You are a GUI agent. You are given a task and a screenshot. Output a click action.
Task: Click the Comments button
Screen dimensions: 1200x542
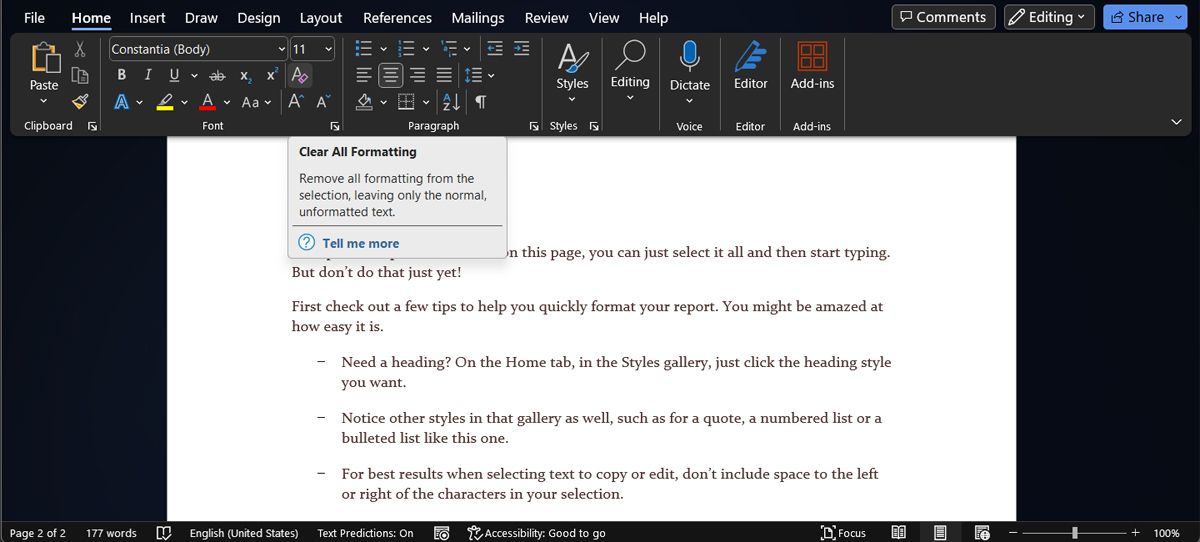[x=942, y=17]
